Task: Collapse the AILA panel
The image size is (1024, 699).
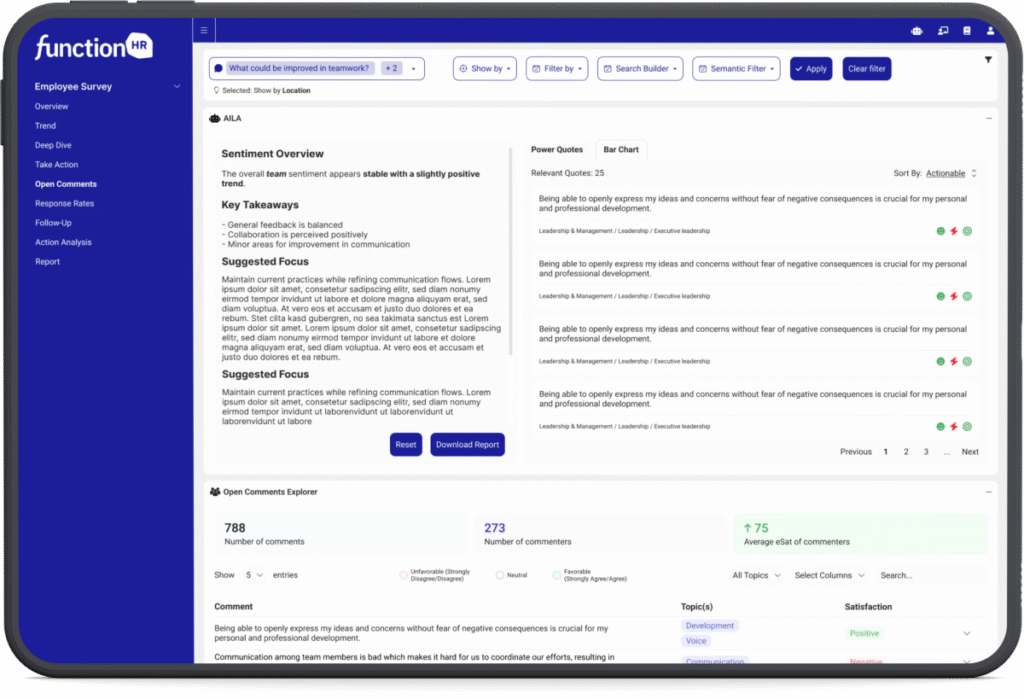Action: click(989, 118)
